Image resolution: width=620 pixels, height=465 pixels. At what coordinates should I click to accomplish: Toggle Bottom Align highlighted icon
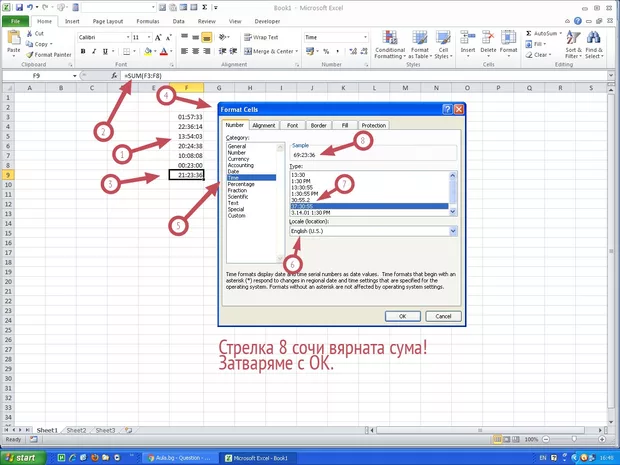[206, 38]
